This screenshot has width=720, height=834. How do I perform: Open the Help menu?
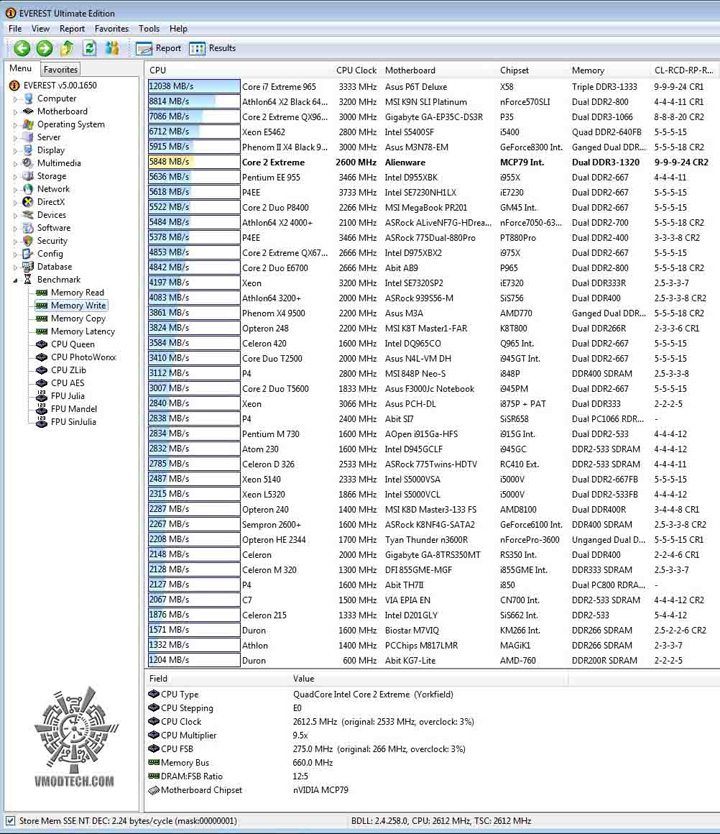point(178,29)
